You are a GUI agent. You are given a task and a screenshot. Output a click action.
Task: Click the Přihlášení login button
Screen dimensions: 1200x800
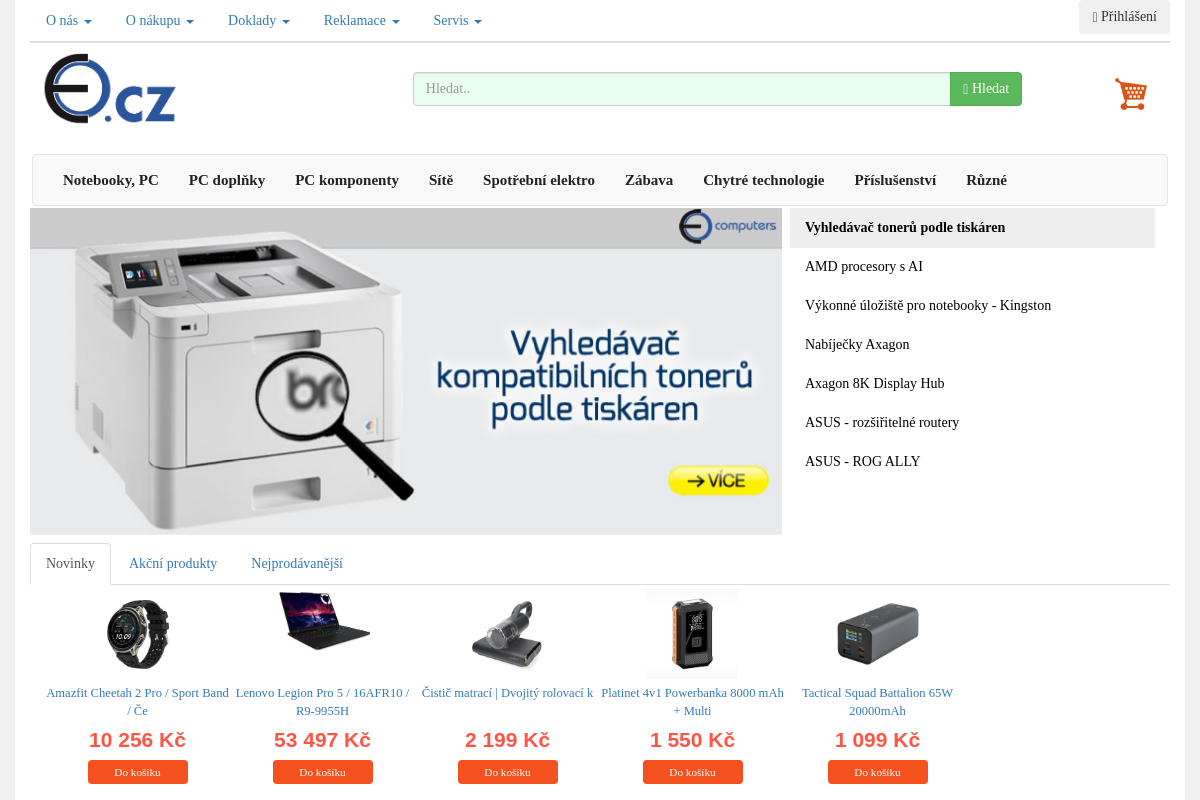(1124, 17)
